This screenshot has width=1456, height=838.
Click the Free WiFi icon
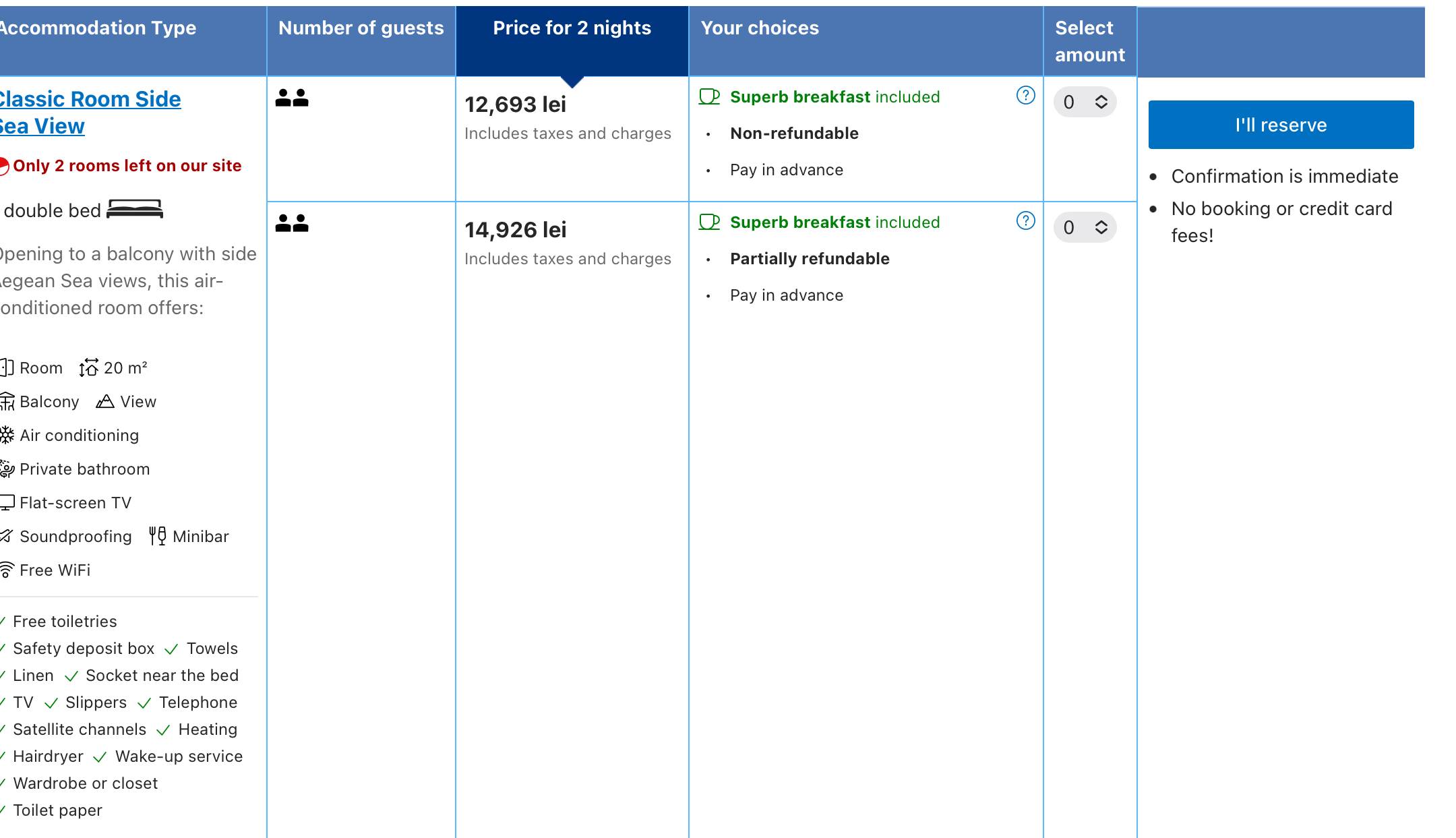(x=7, y=570)
